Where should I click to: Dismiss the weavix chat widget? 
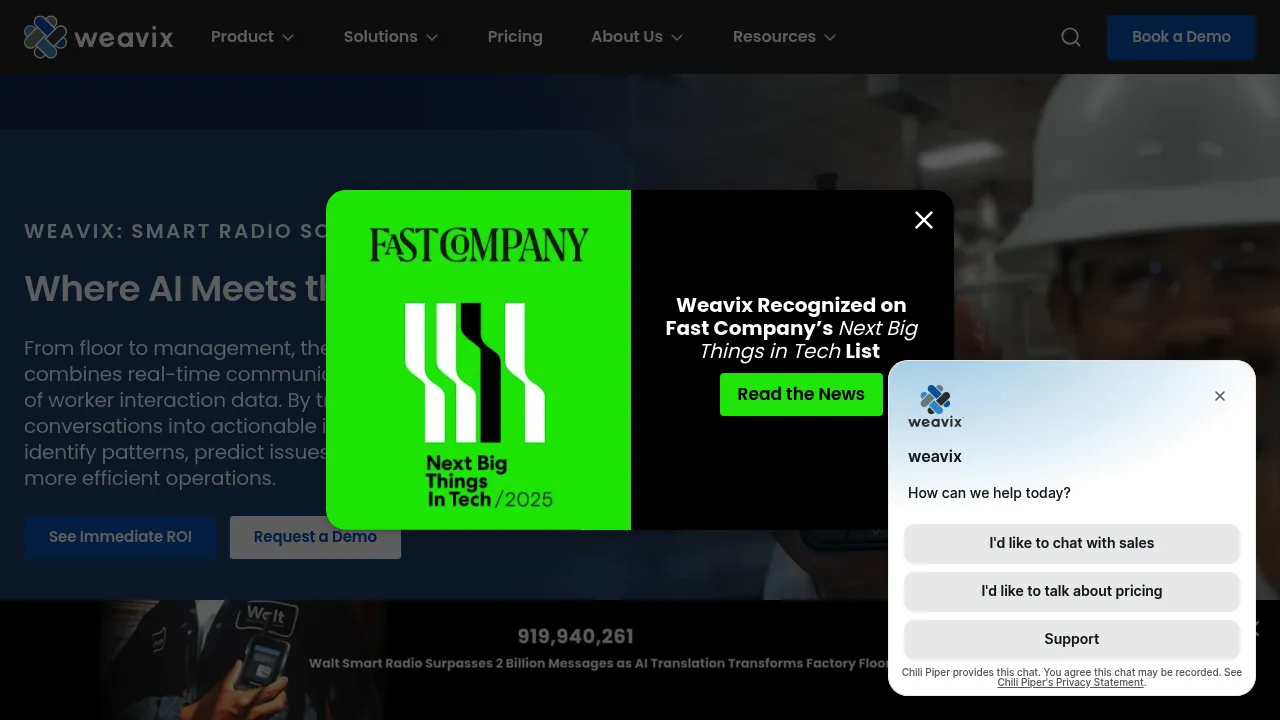[x=1220, y=396]
